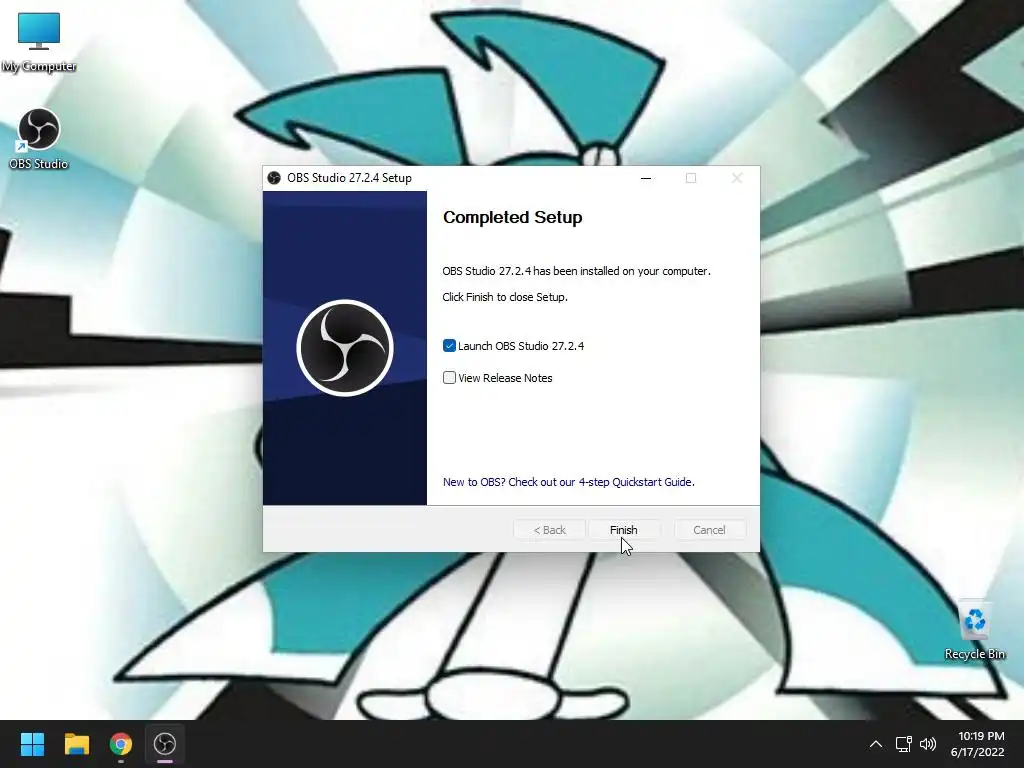
Task: Click the large OBS logo in installer banner
Action: (345, 348)
